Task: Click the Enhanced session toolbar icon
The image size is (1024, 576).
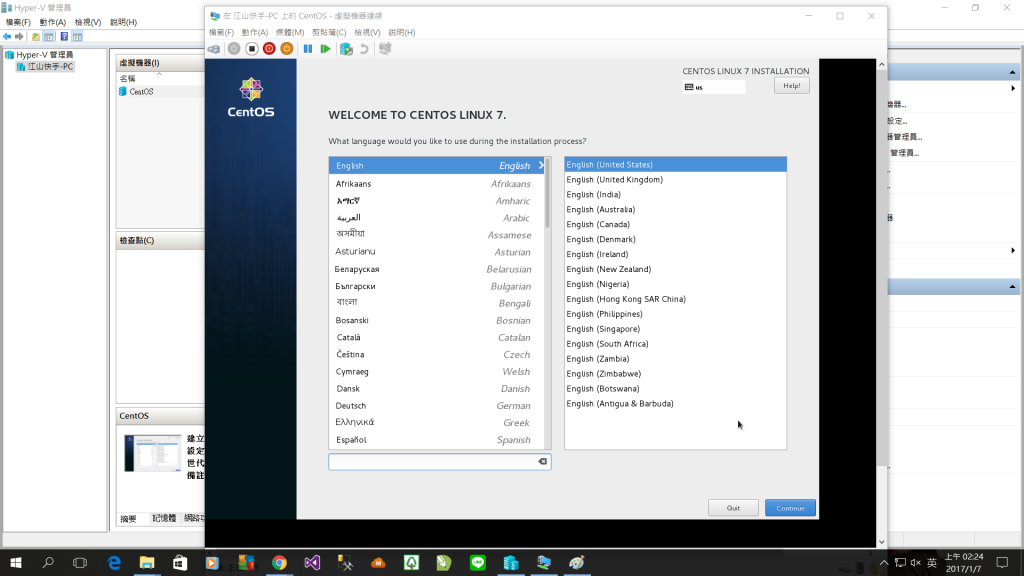Action: click(385, 49)
